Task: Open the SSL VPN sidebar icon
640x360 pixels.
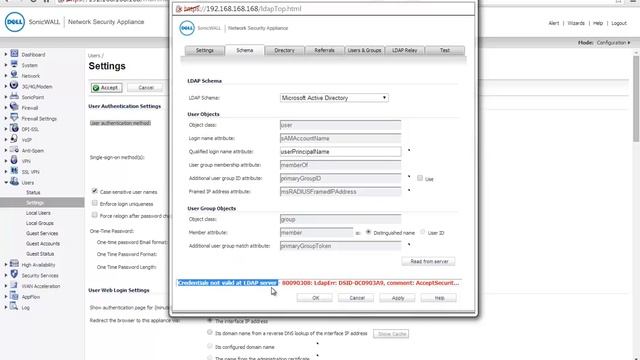Action: 14,171
